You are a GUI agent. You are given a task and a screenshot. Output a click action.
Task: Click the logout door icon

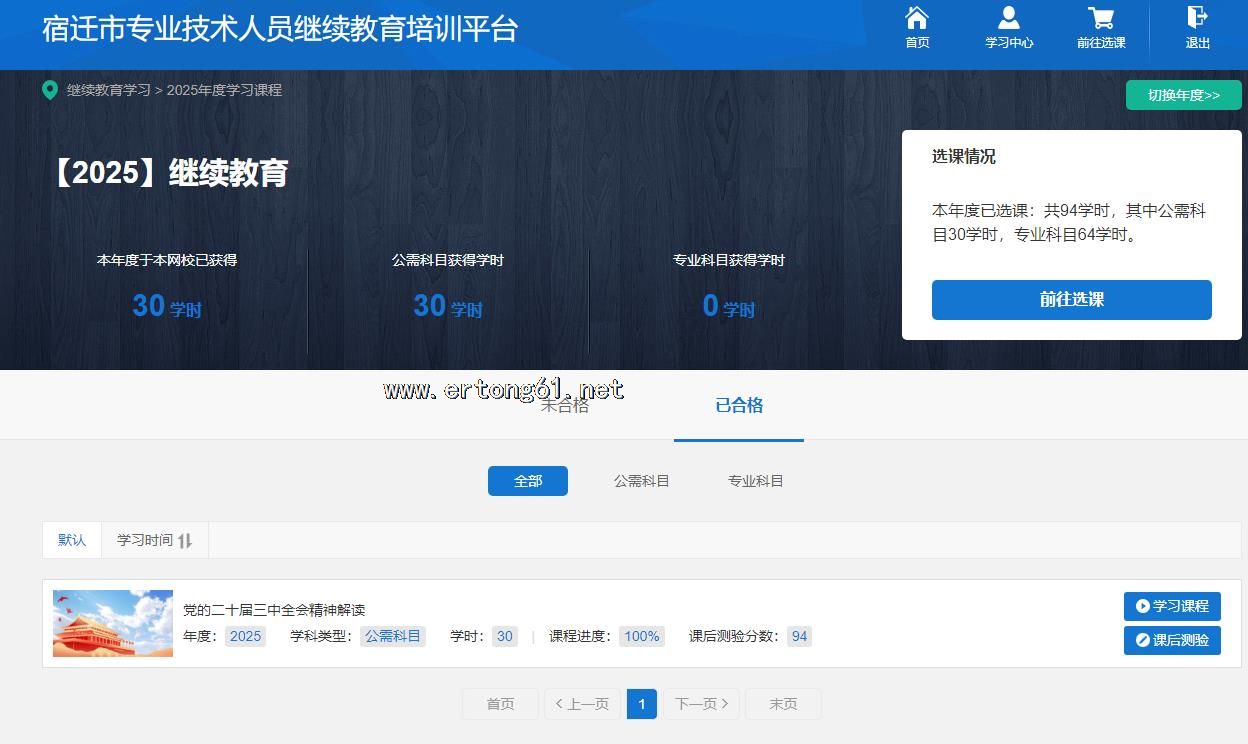[1197, 17]
